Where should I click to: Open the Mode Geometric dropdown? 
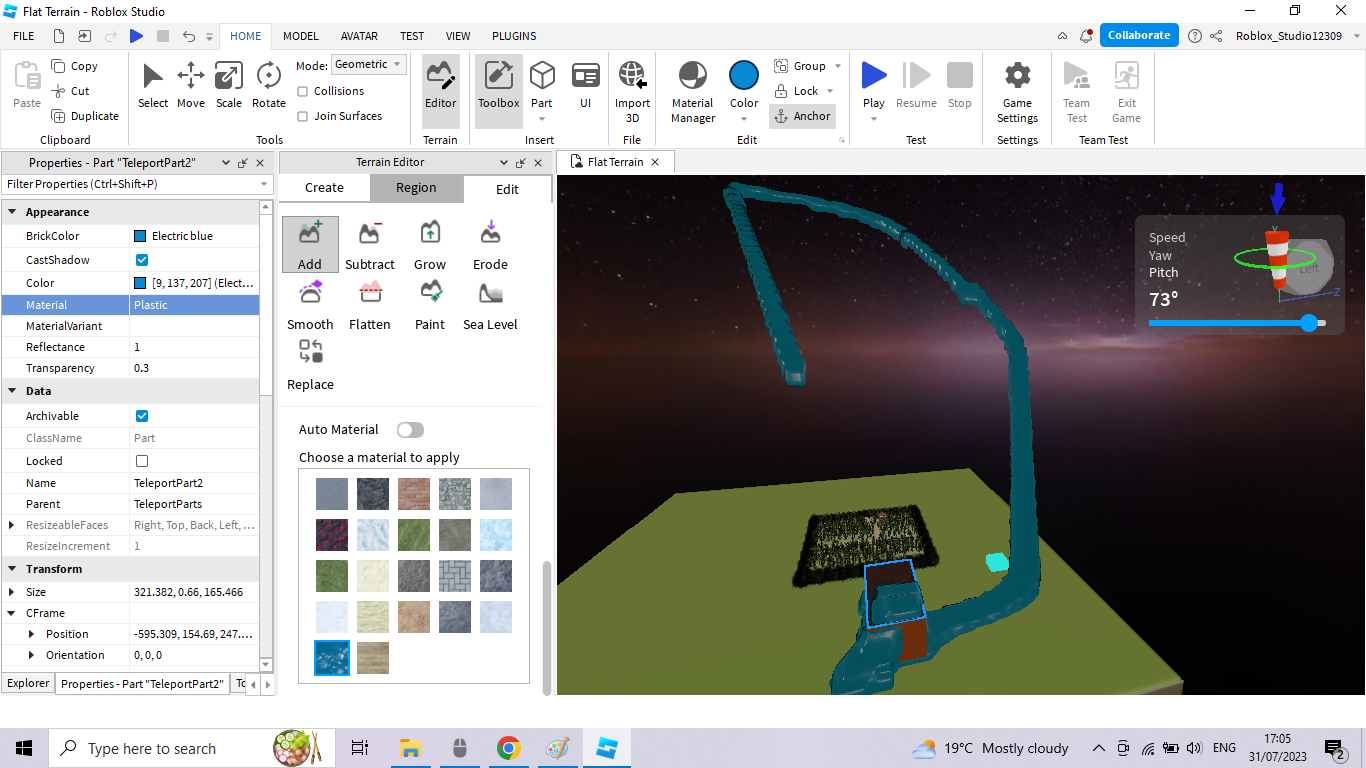coord(369,64)
